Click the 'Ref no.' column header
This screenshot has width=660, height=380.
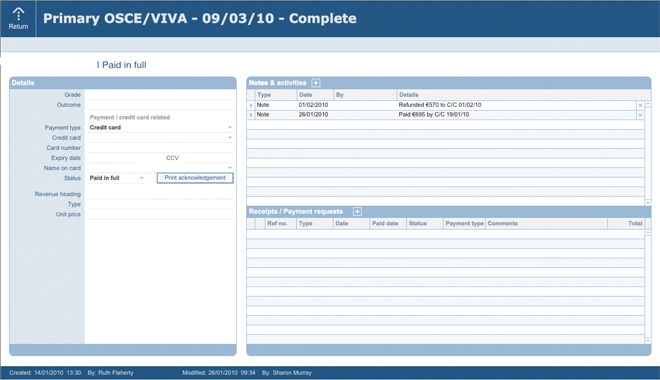click(280, 223)
